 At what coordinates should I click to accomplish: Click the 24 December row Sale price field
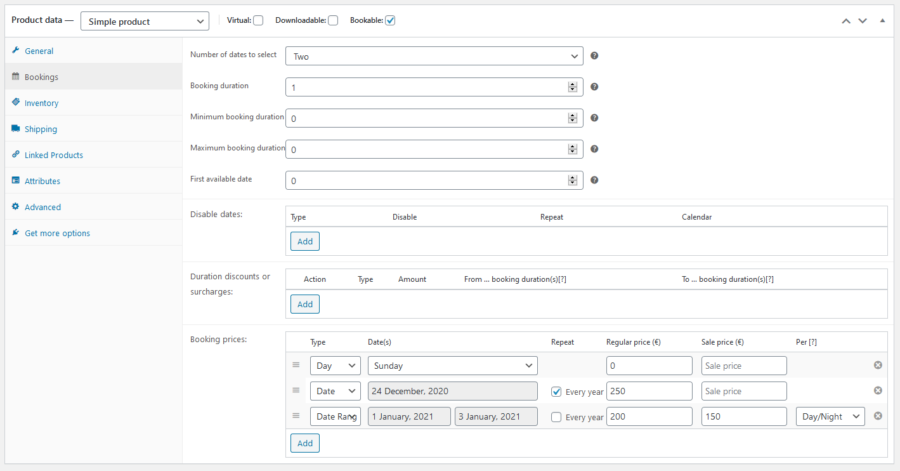(x=744, y=391)
